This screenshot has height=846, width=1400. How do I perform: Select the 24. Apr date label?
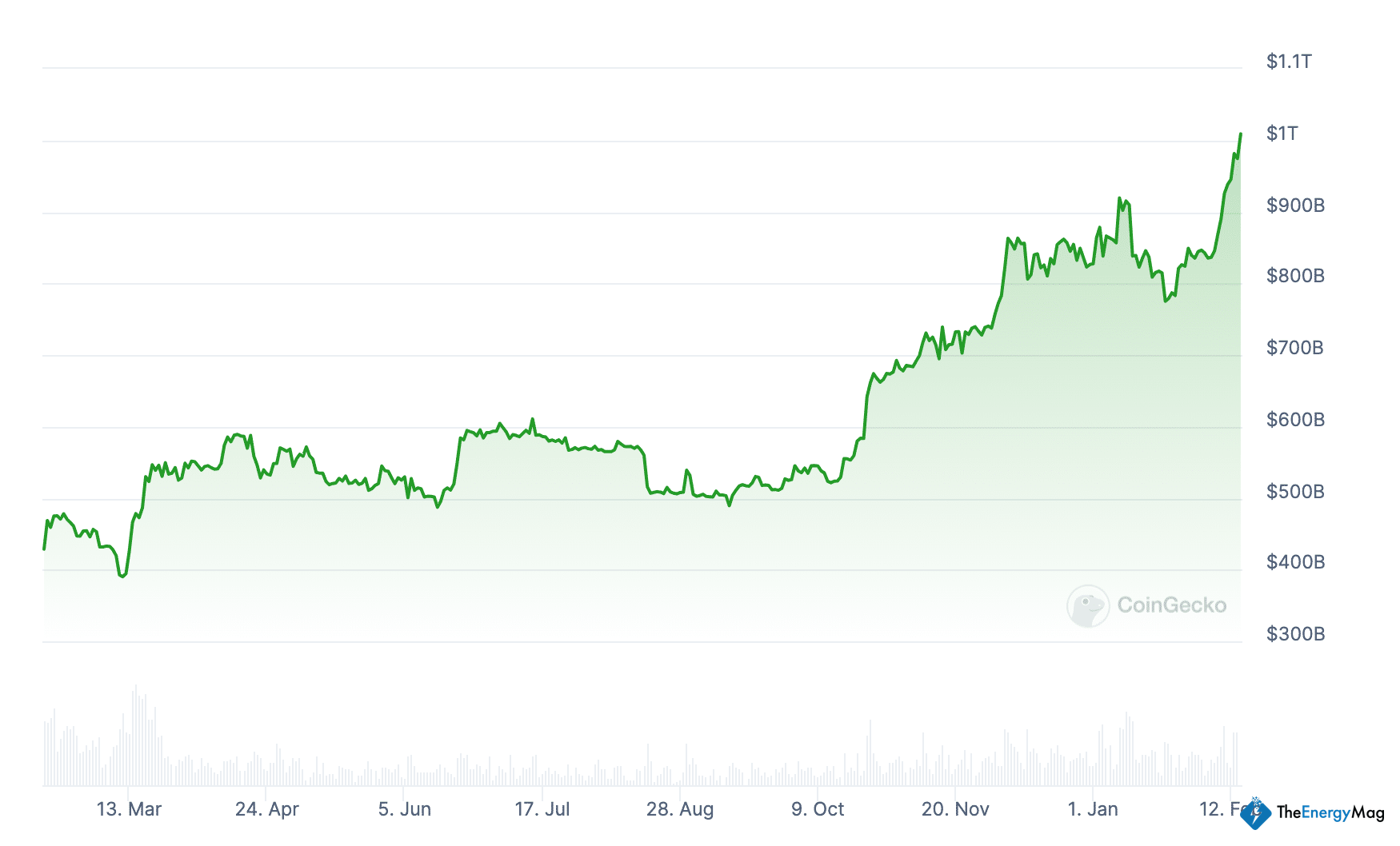coord(266,809)
